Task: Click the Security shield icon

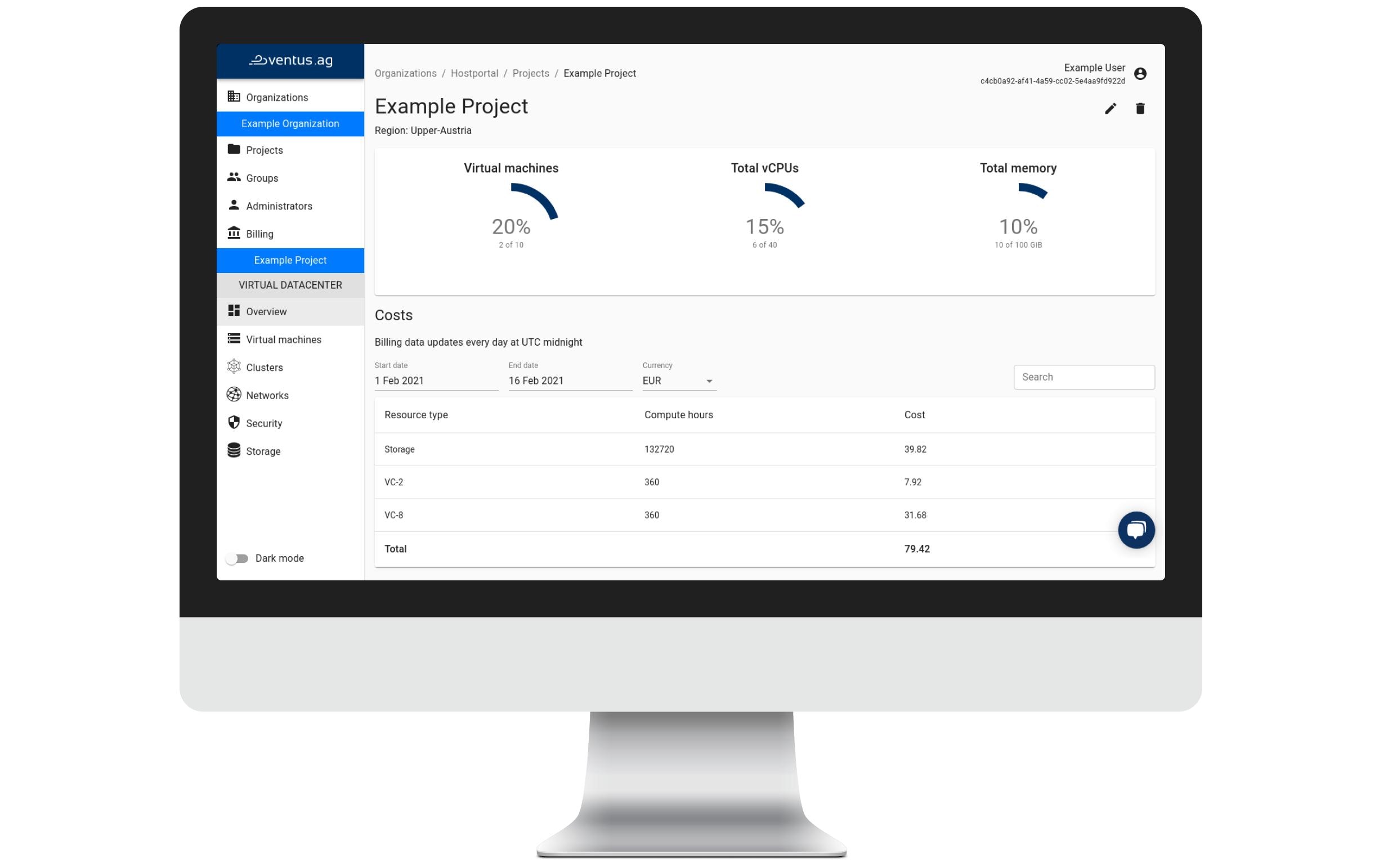Action: pos(234,423)
